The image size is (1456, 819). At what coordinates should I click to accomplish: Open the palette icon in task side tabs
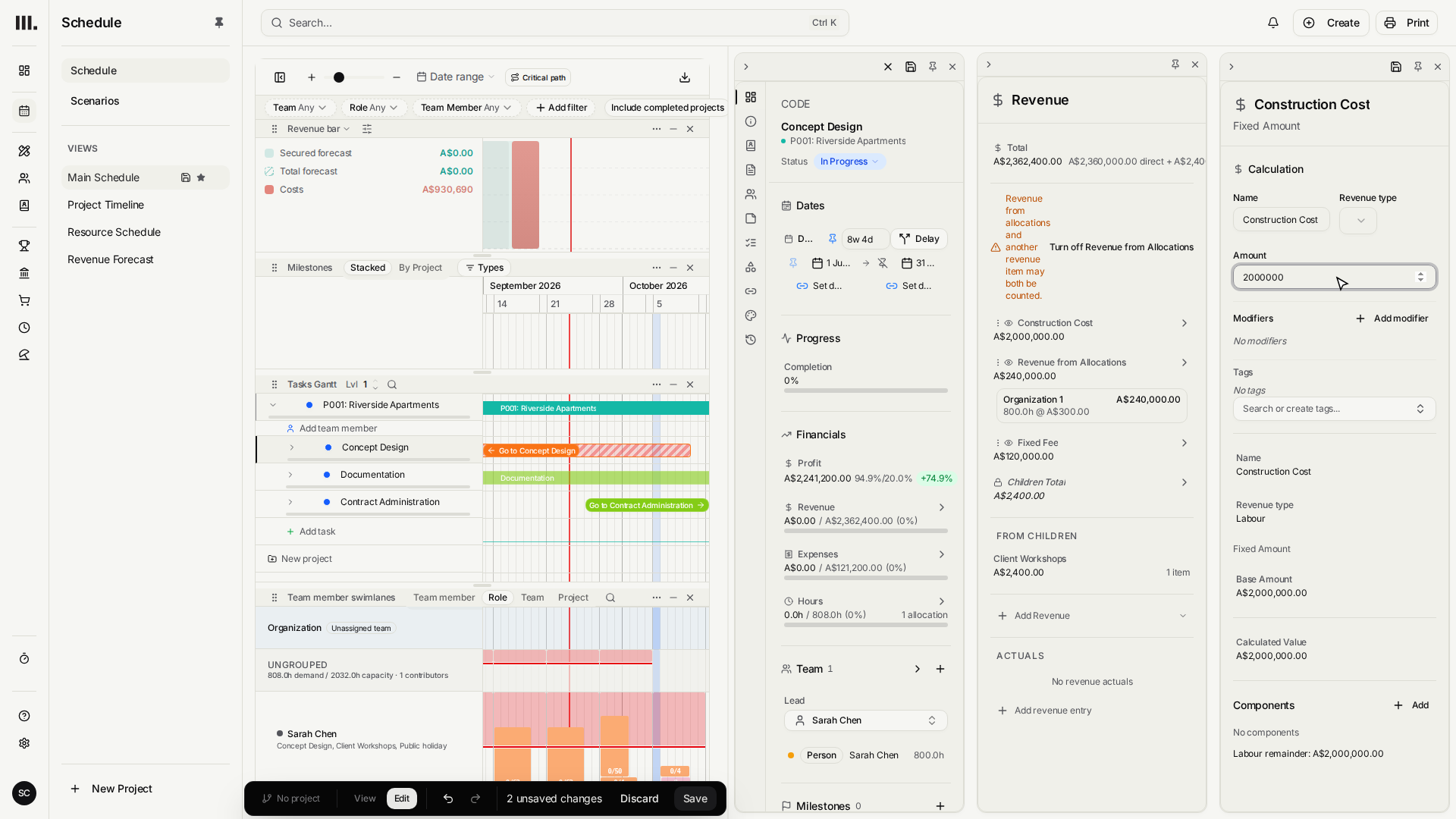[751, 315]
